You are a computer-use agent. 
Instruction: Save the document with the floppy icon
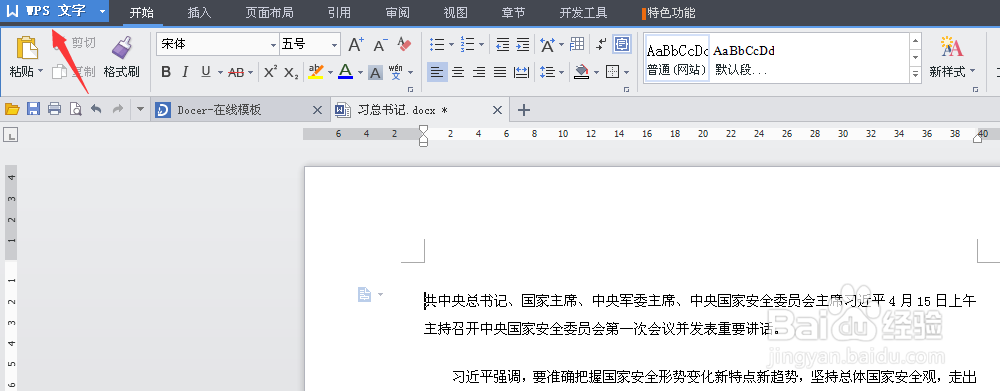coord(34,110)
